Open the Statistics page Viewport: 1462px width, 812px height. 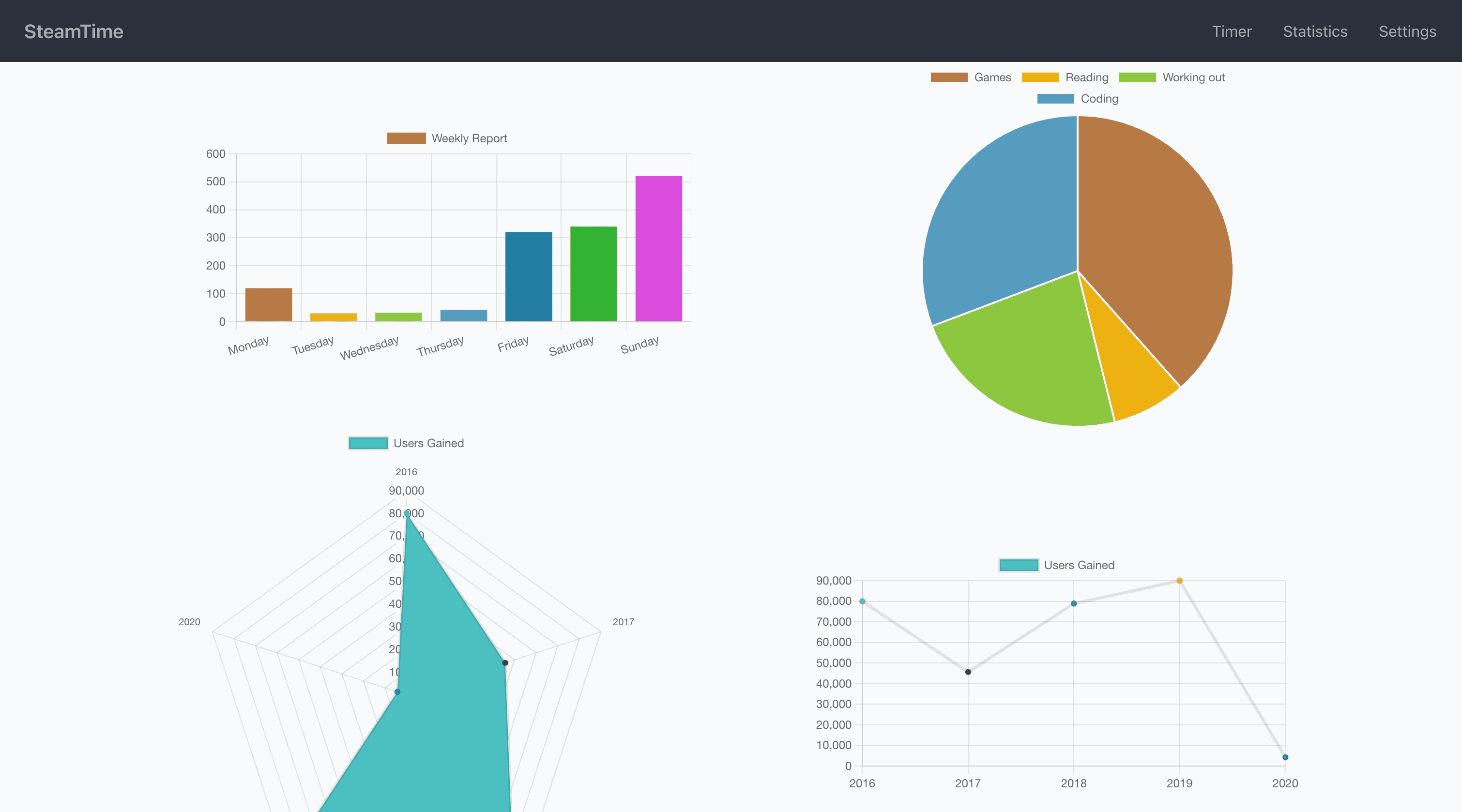(1315, 31)
